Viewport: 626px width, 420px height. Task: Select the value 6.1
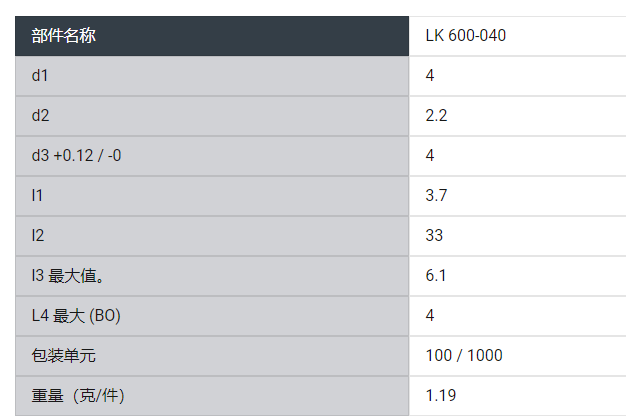click(x=436, y=276)
